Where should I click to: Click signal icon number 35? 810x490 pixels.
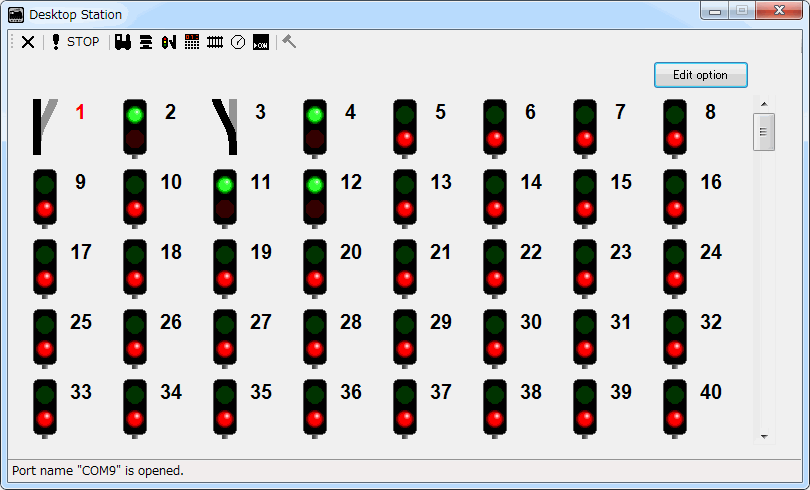(225, 408)
